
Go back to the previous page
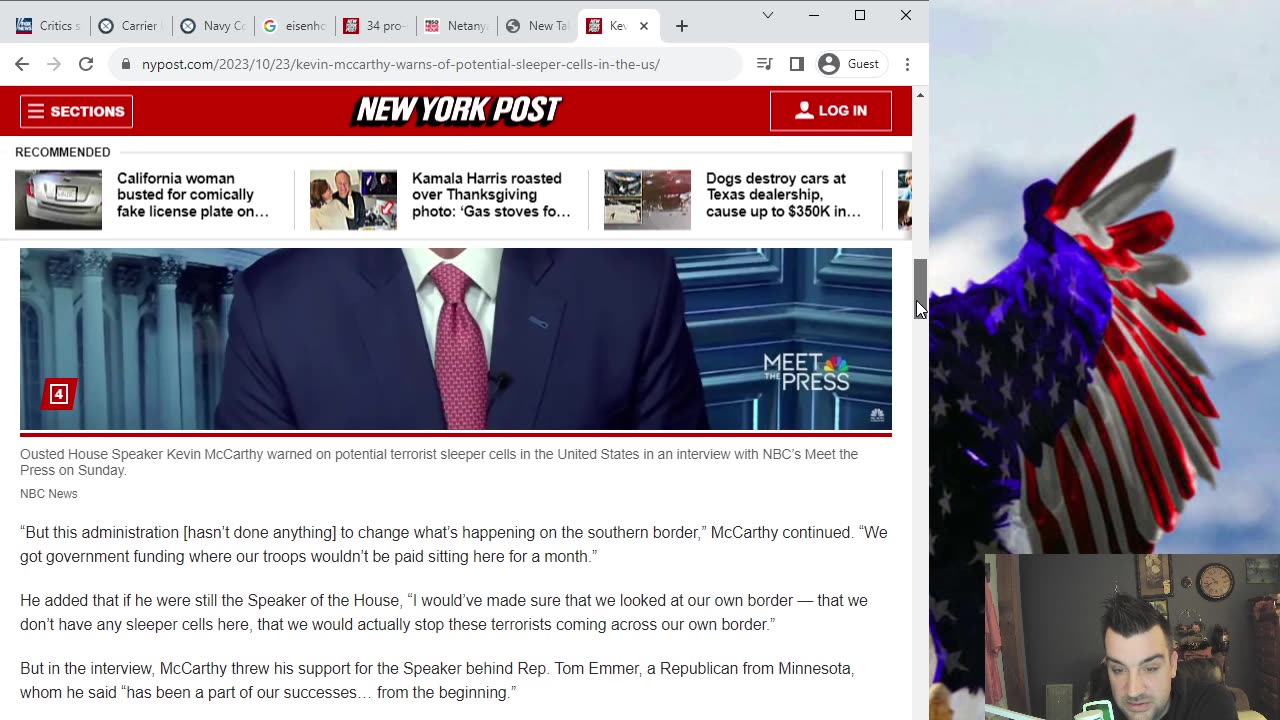(x=22, y=64)
